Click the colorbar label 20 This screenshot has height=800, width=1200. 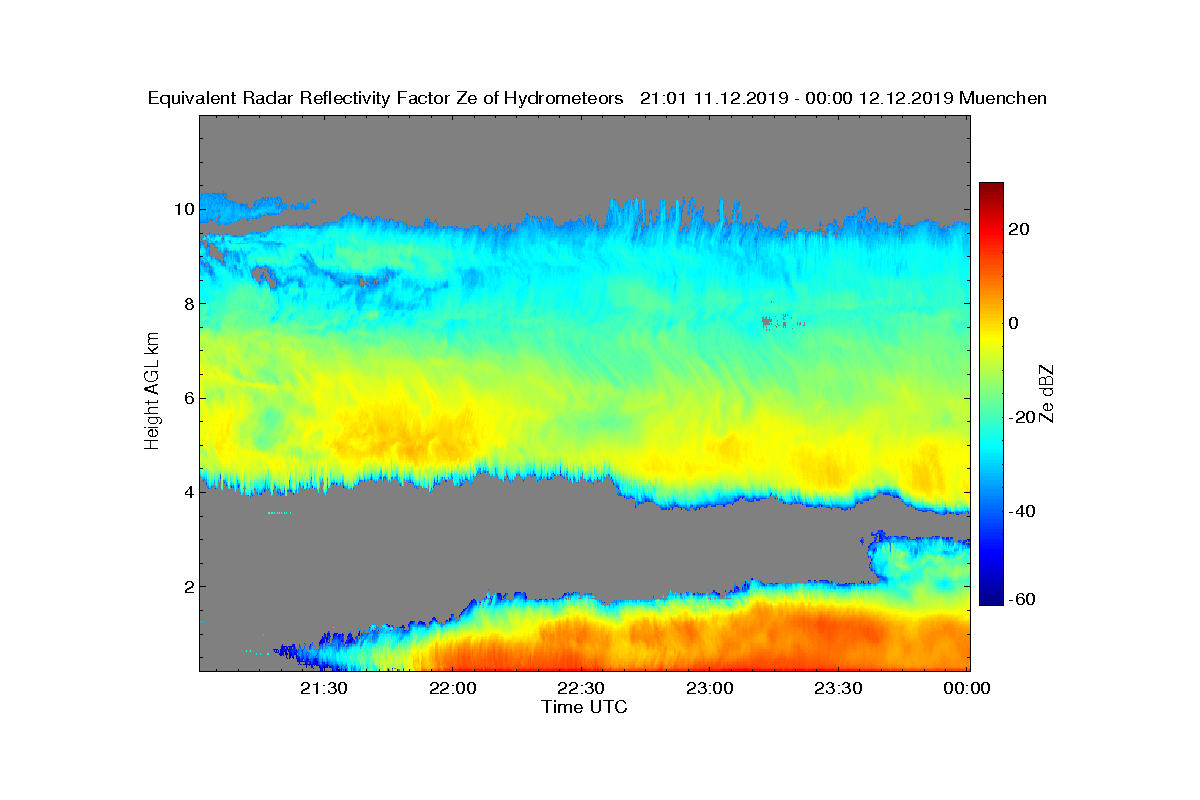pyautogui.click(x=1021, y=229)
